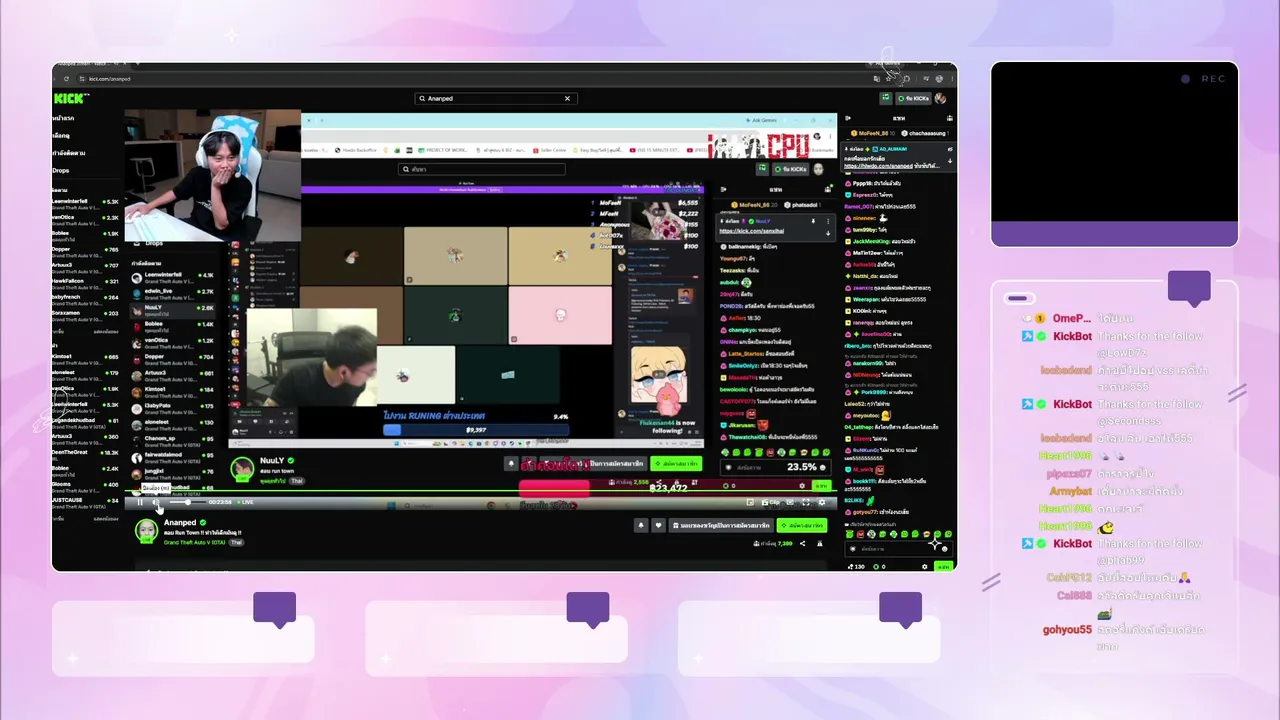Open the browser three-dot menu
Viewport: 1280px width, 720px height.
(950, 79)
